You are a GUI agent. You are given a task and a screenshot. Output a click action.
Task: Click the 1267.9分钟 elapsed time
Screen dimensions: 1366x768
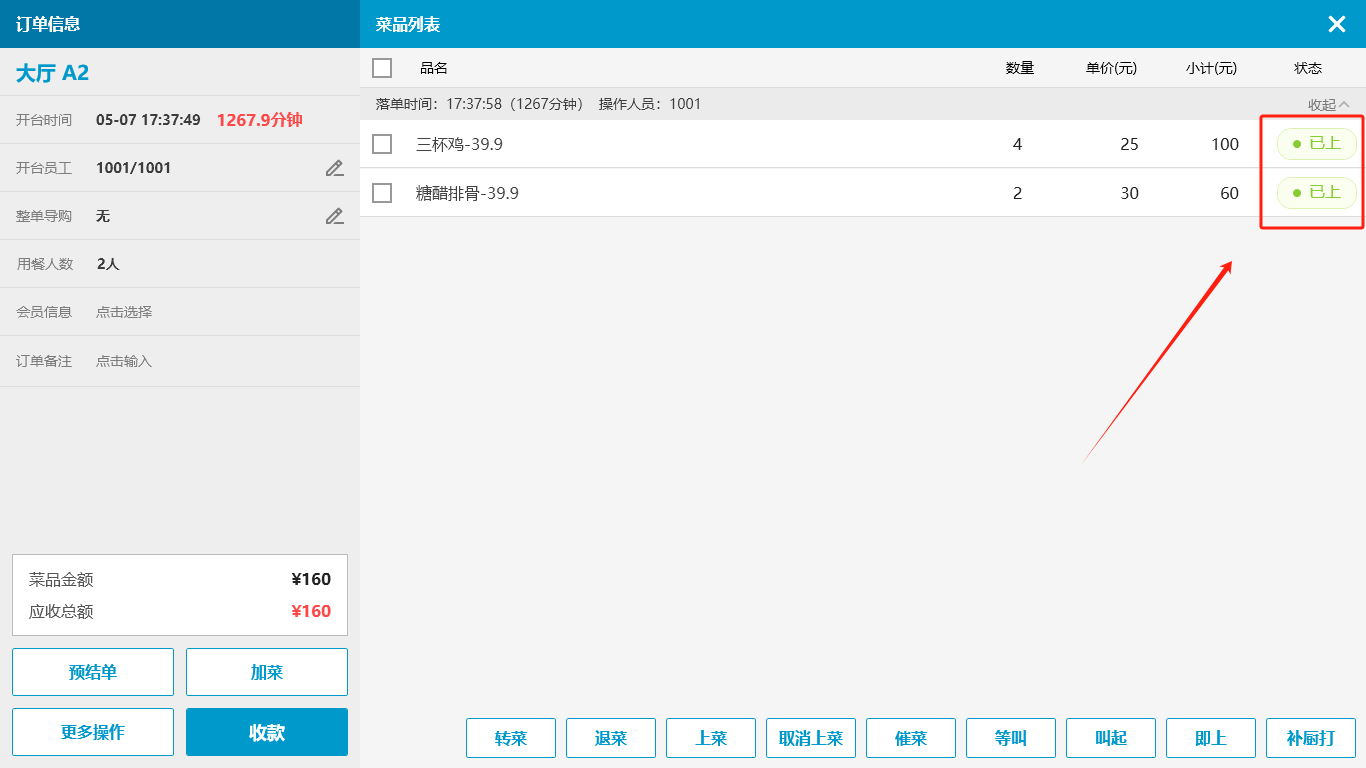pyautogui.click(x=259, y=120)
